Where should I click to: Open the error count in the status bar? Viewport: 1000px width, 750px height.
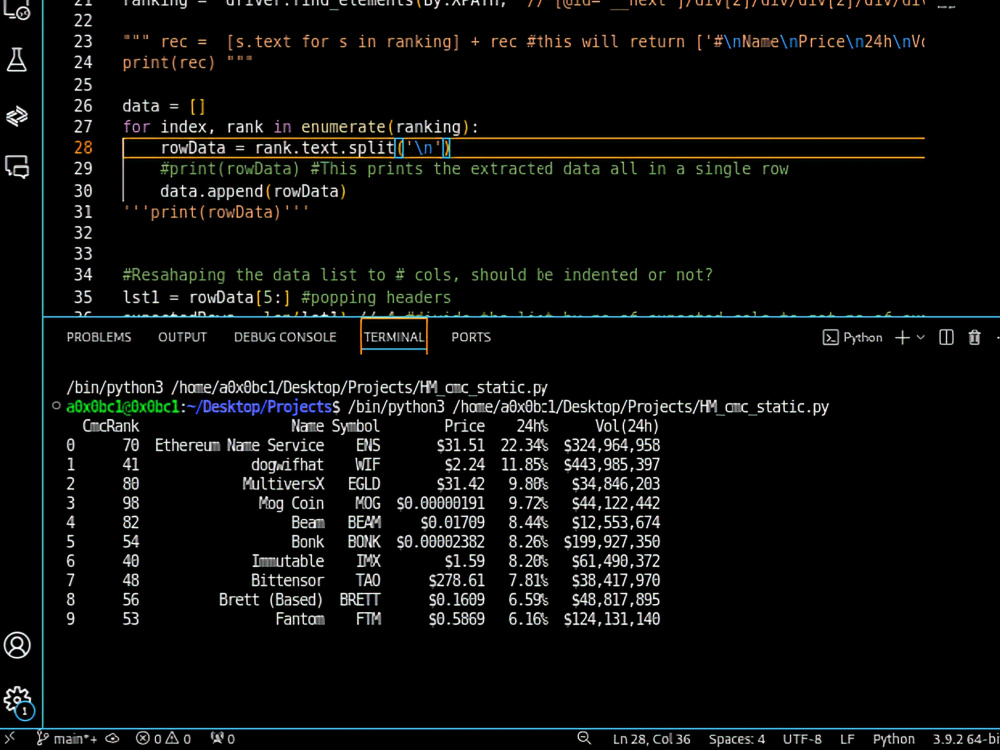pos(149,739)
